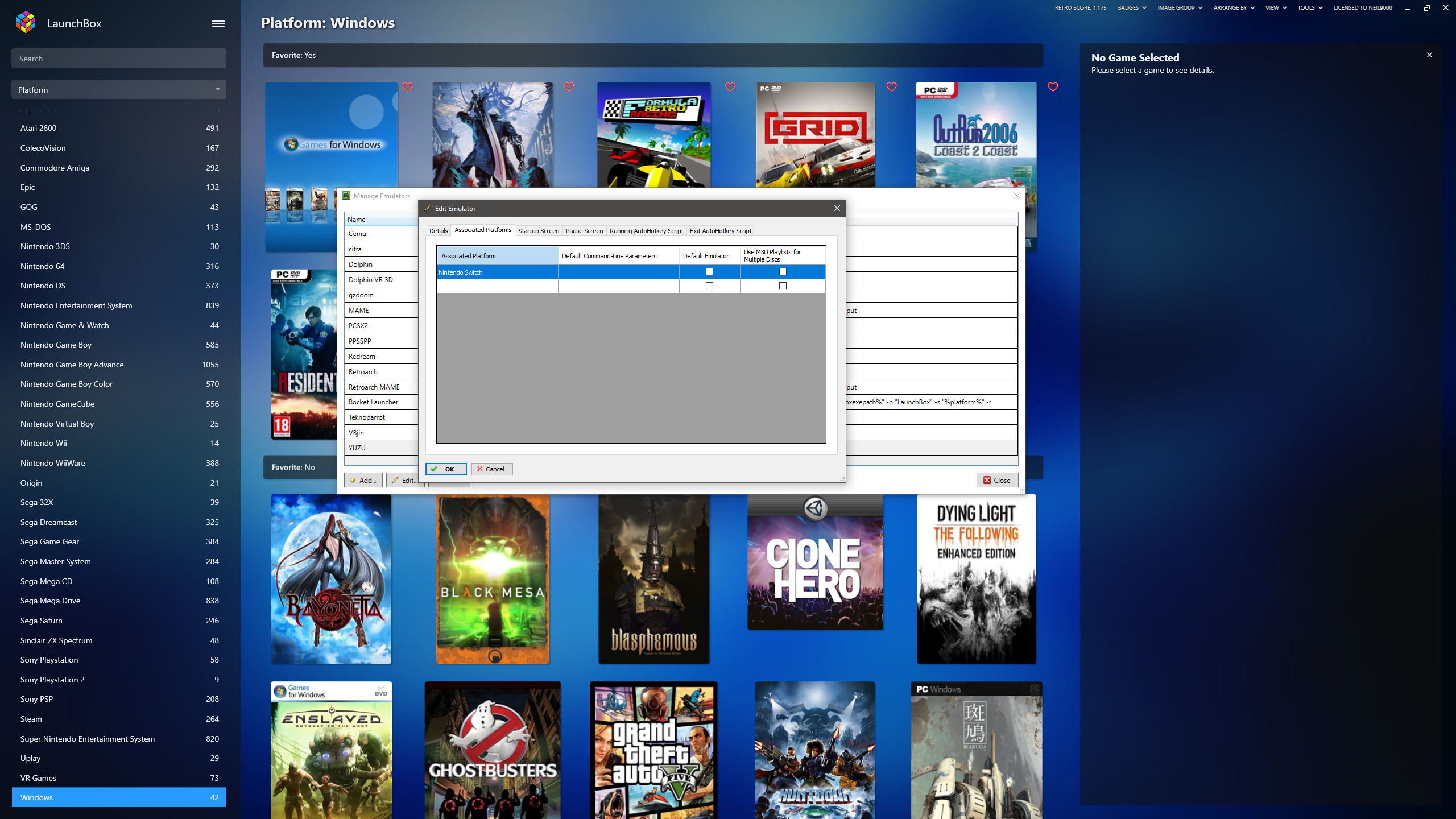Expand the Badges menu
This screenshot has width=1456, height=819.
[x=1132, y=8]
